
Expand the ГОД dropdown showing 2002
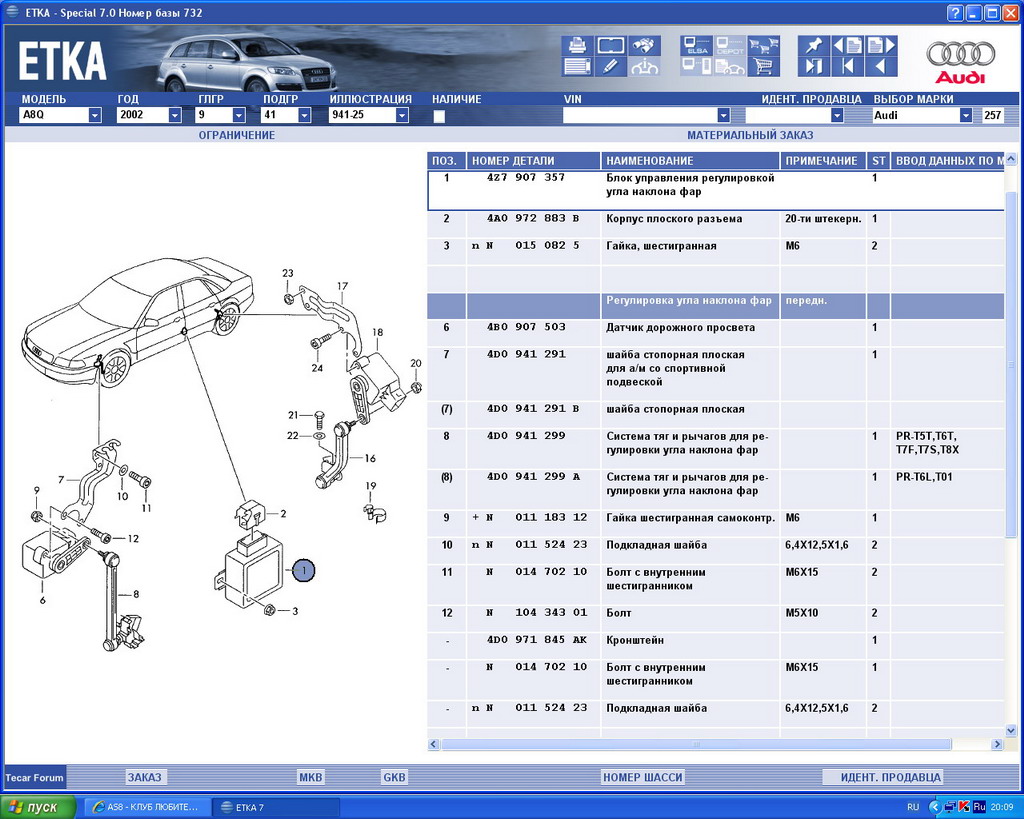pyautogui.click(x=174, y=116)
